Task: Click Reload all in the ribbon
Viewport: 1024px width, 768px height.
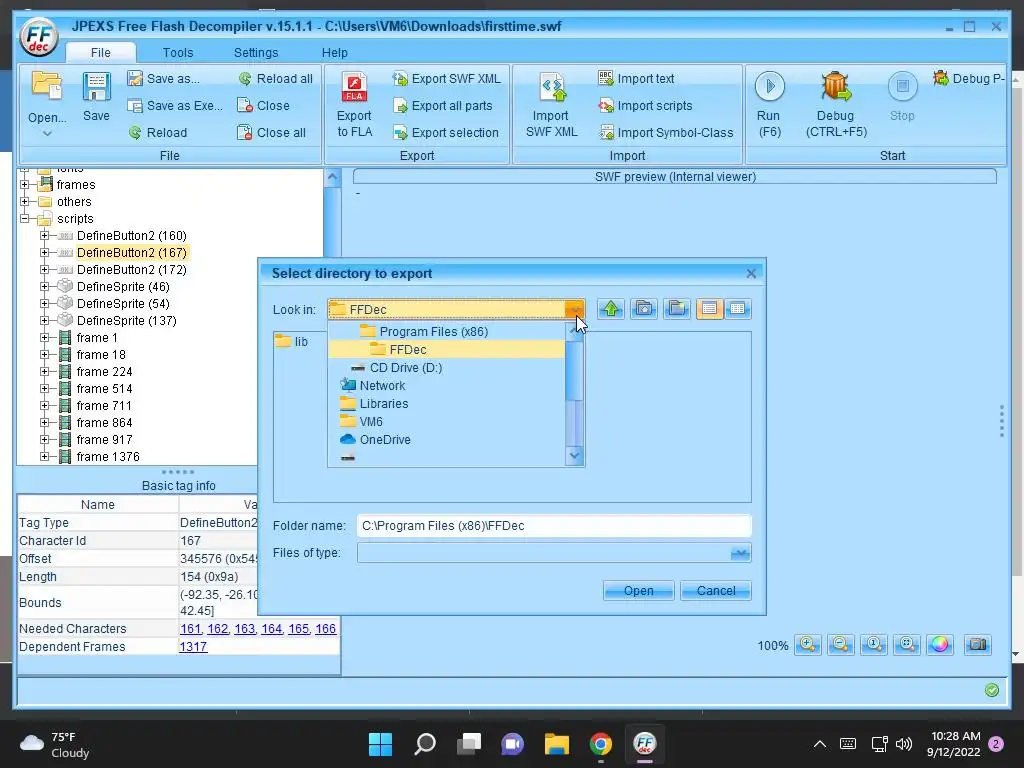Action: 276,78
